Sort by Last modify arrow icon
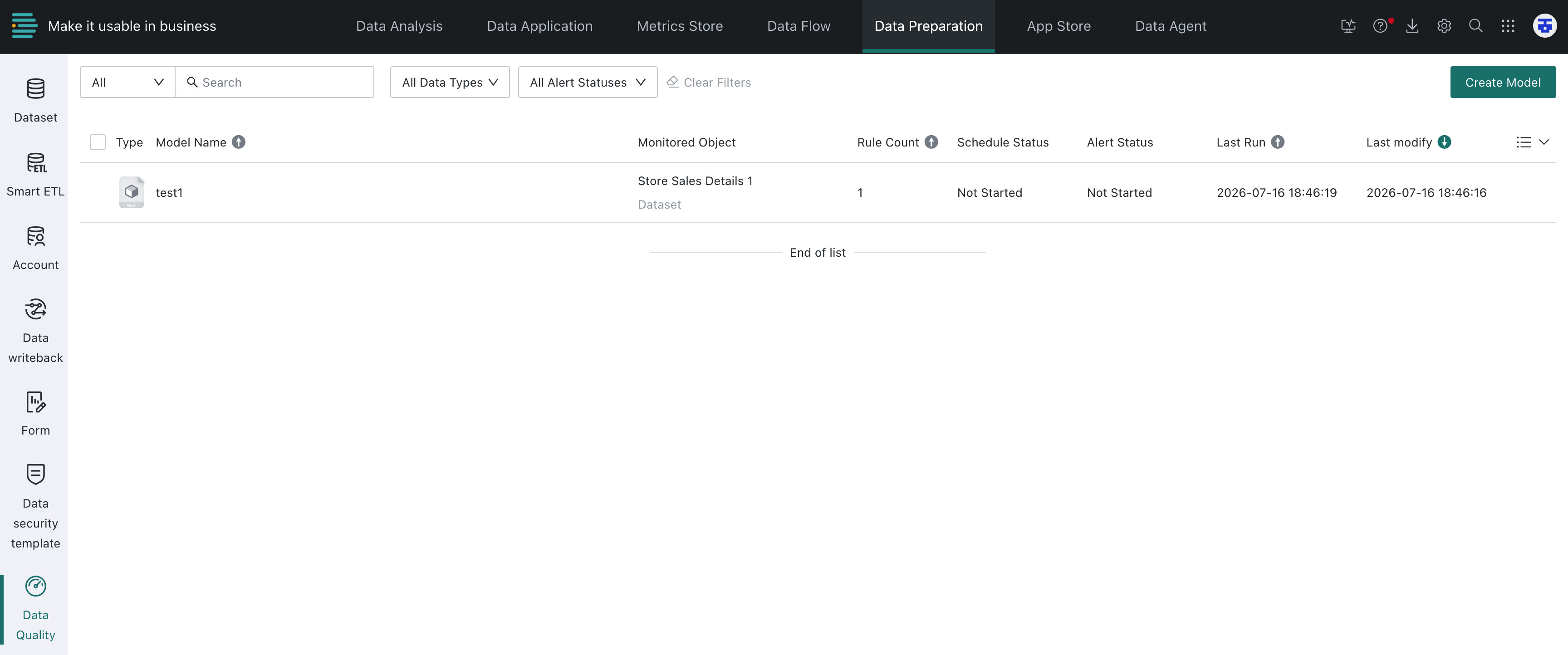Viewport: 1568px width, 655px height. [x=1444, y=142]
